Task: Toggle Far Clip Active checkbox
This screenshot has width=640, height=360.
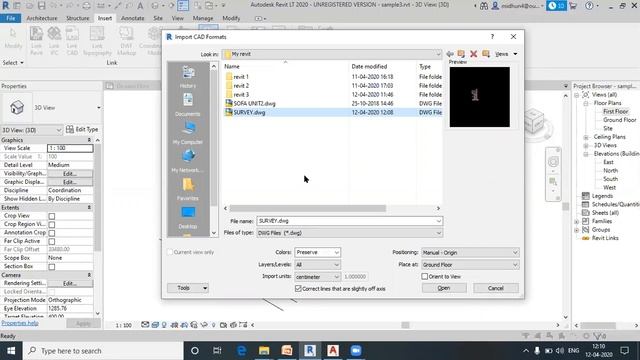Action: coord(52,241)
